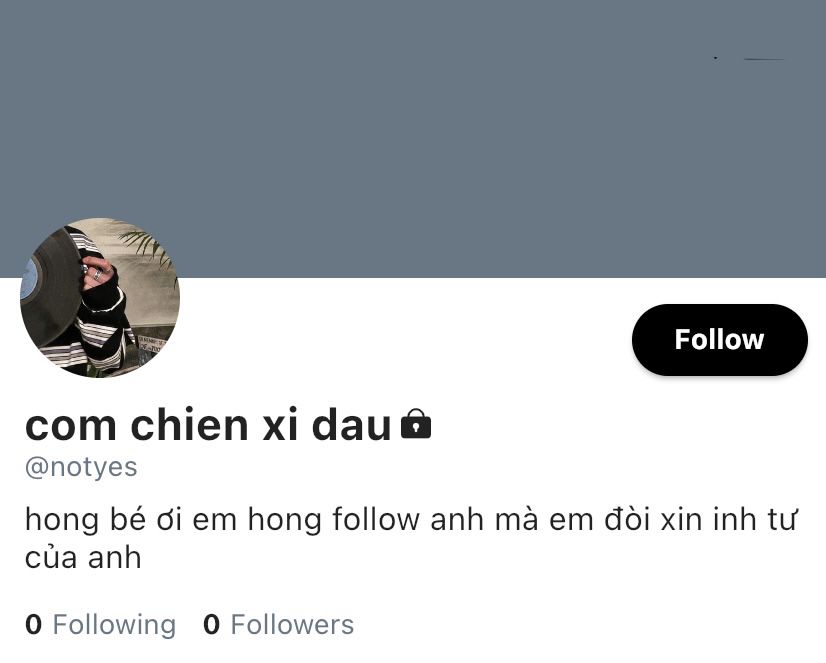The height and width of the screenshot is (663, 826).
Task: Select the display name com chien xi dau
Action: coord(208,425)
